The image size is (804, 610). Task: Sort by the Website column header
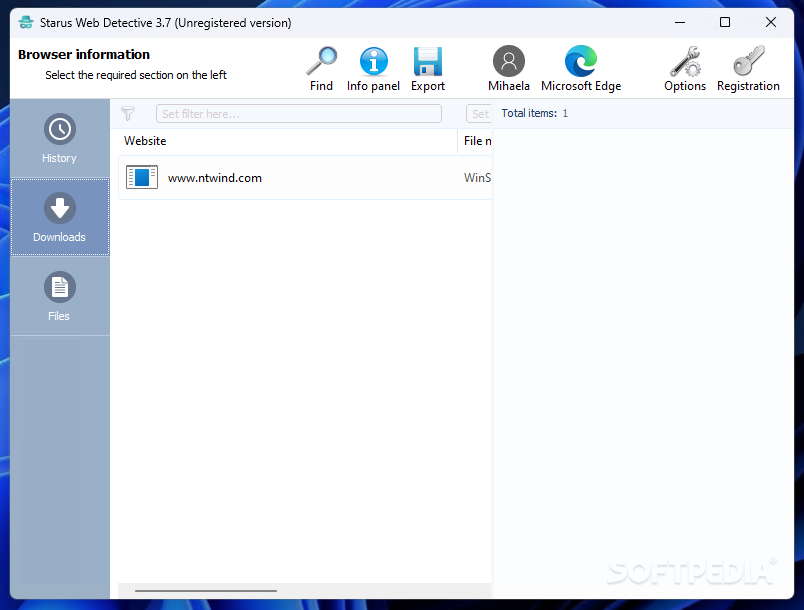click(288, 141)
